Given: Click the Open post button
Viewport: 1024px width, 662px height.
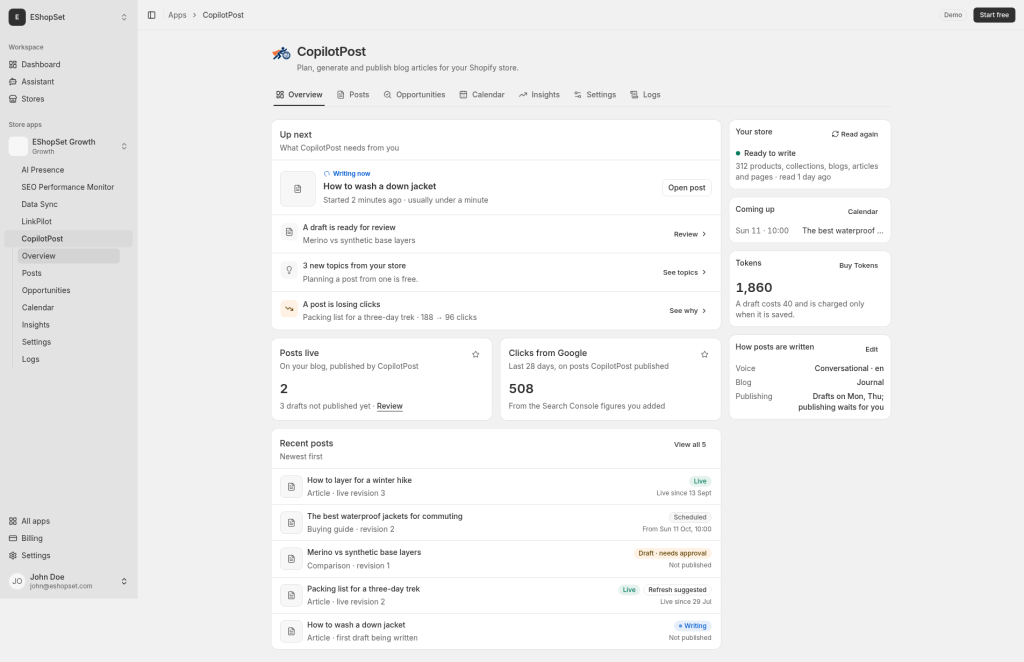Looking at the screenshot, I should tap(686, 188).
